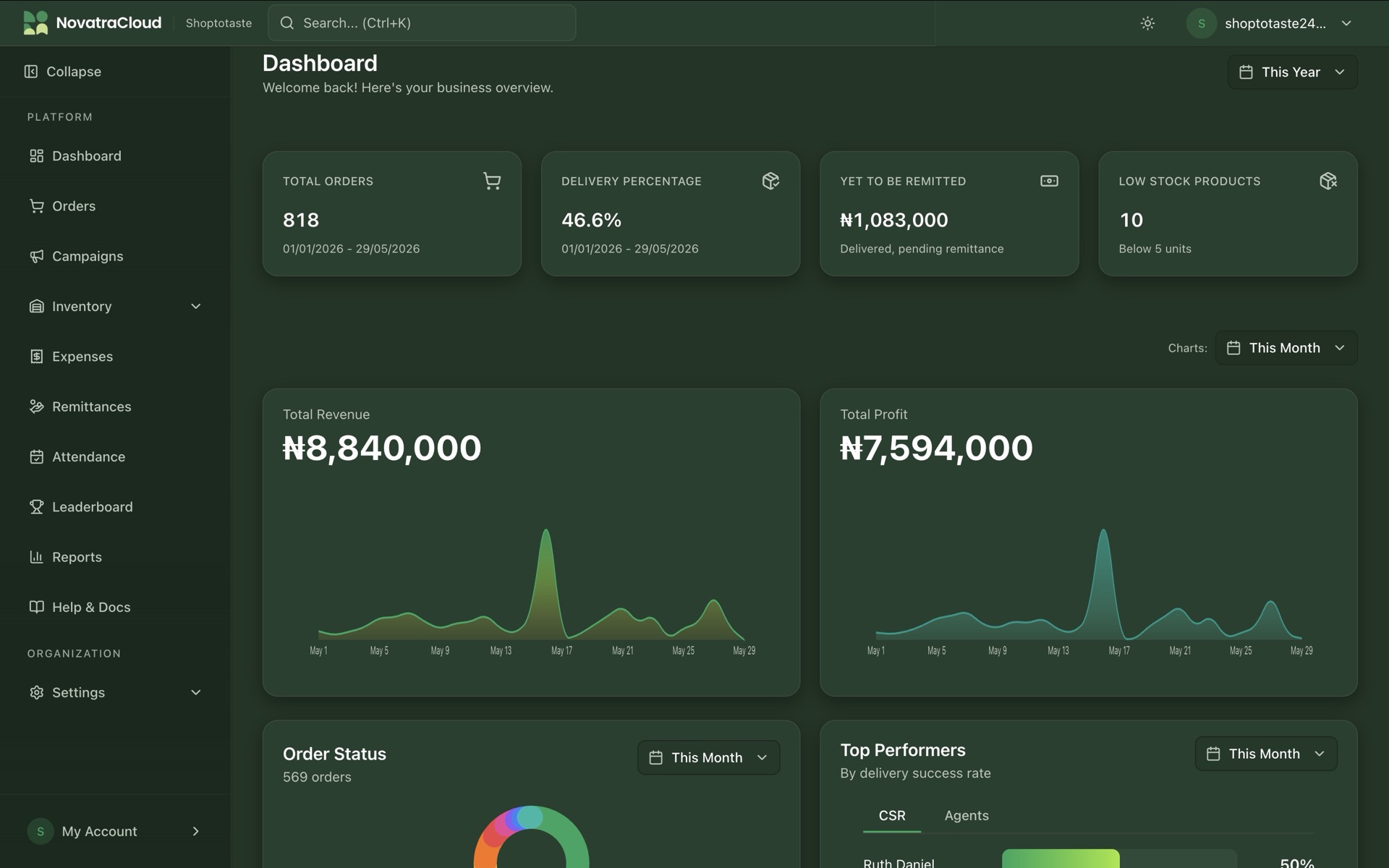Click the Dashboard grid icon in sidebar
Image resolution: width=1389 pixels, height=868 pixels.
coord(36,156)
